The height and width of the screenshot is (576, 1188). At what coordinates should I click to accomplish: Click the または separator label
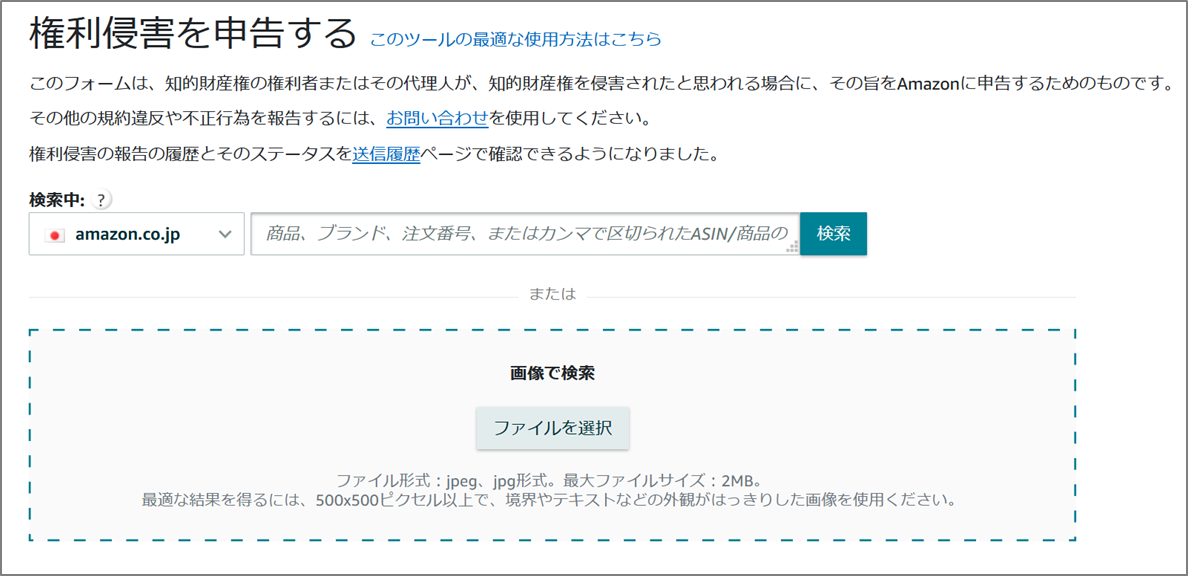tap(552, 294)
